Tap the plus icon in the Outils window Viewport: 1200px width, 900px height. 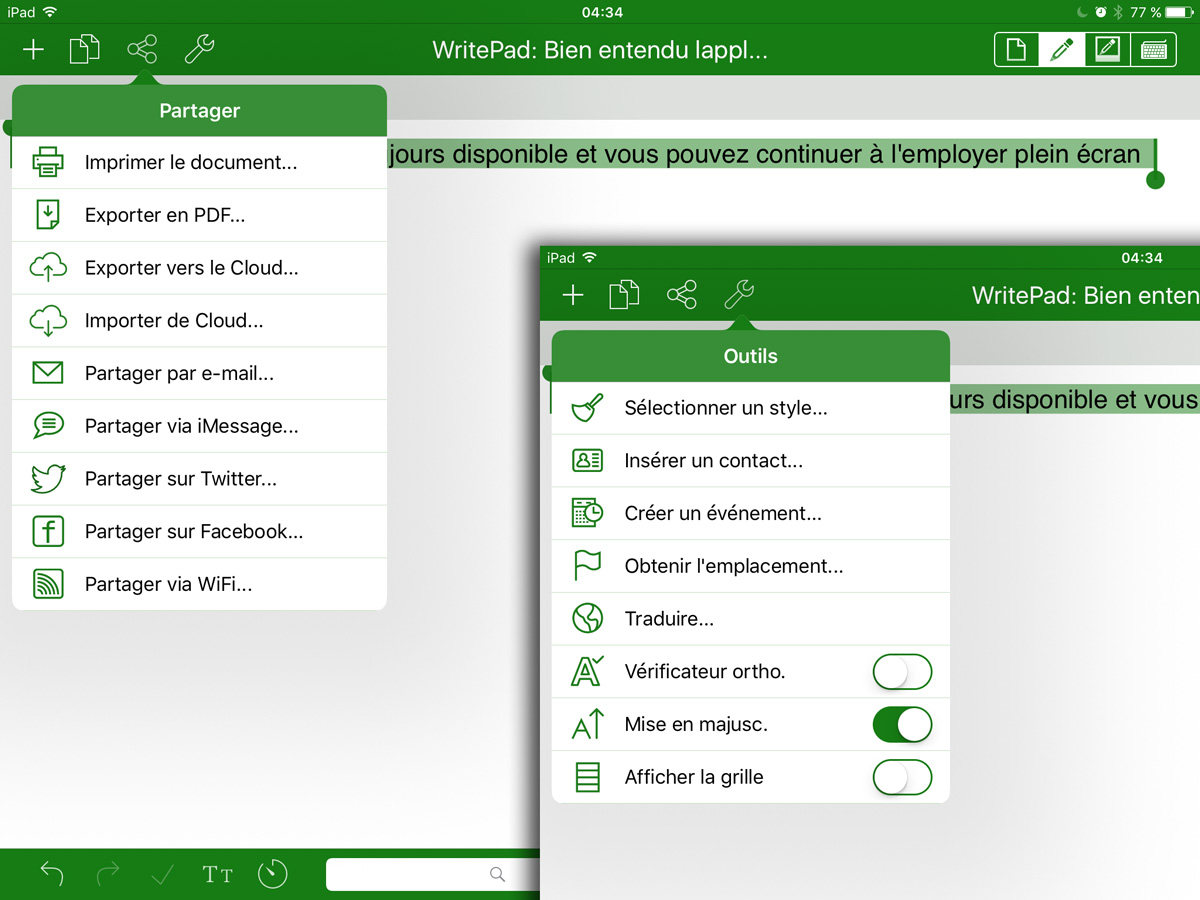(573, 295)
